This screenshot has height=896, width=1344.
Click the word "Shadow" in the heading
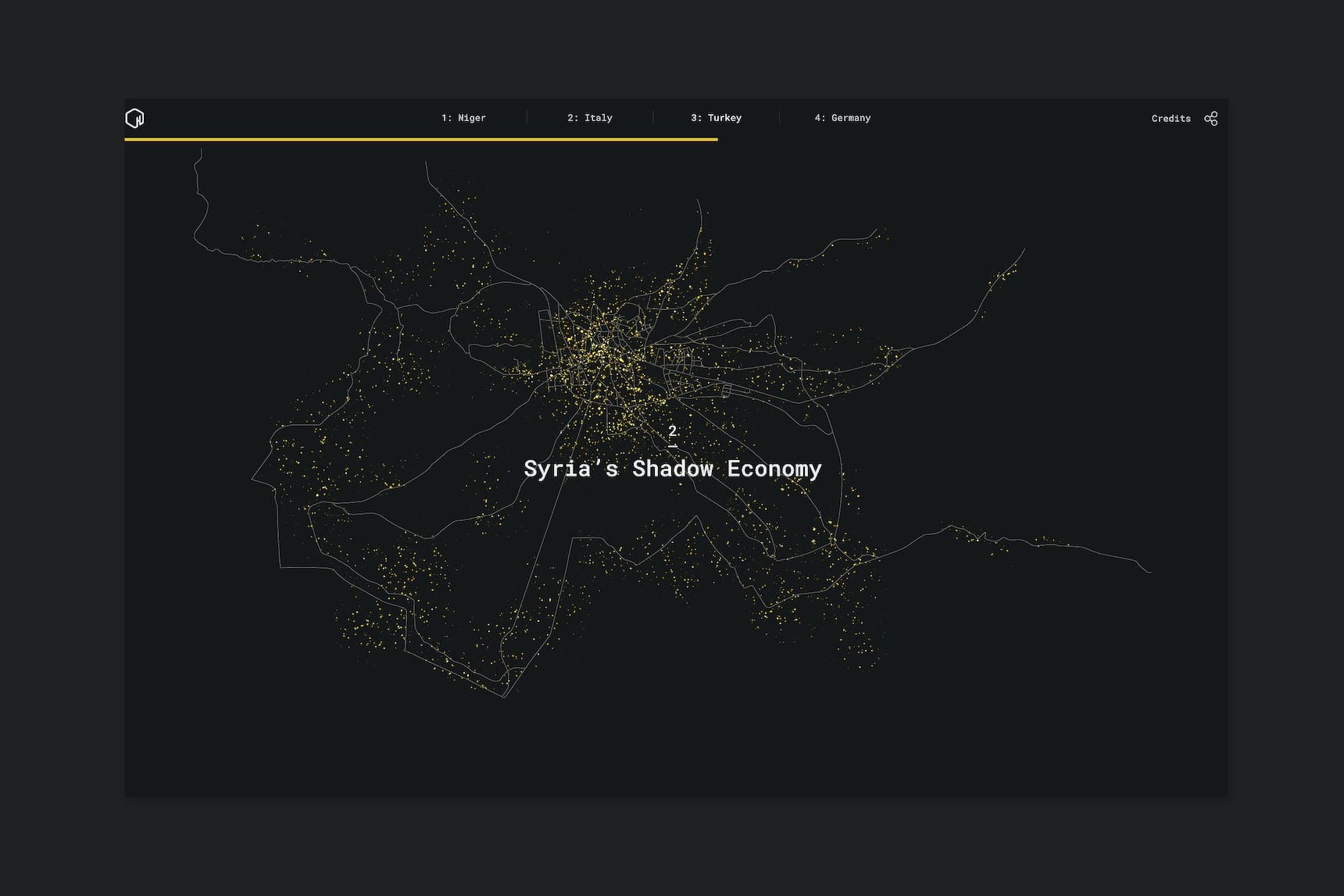click(672, 469)
